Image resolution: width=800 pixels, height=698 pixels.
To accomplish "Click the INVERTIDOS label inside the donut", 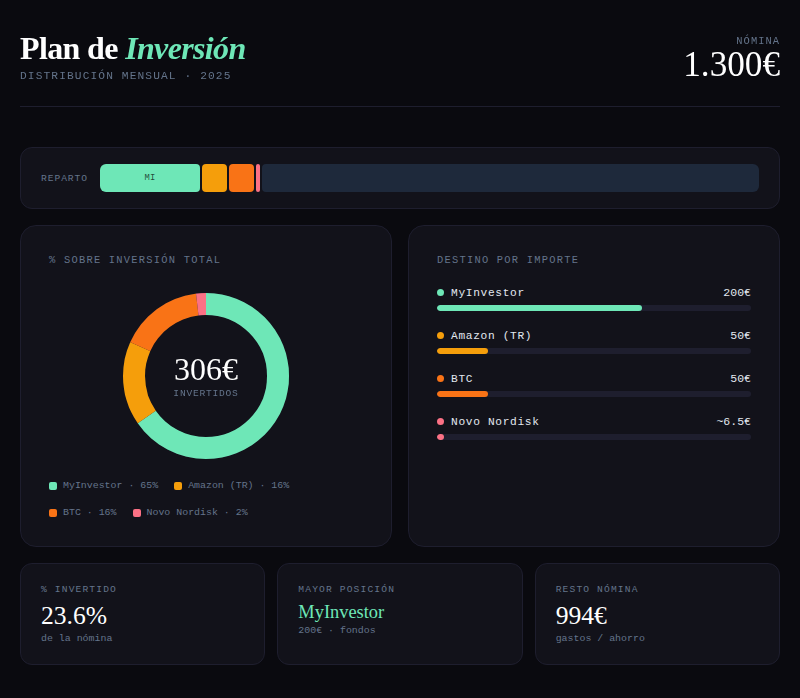I will [x=206, y=393].
